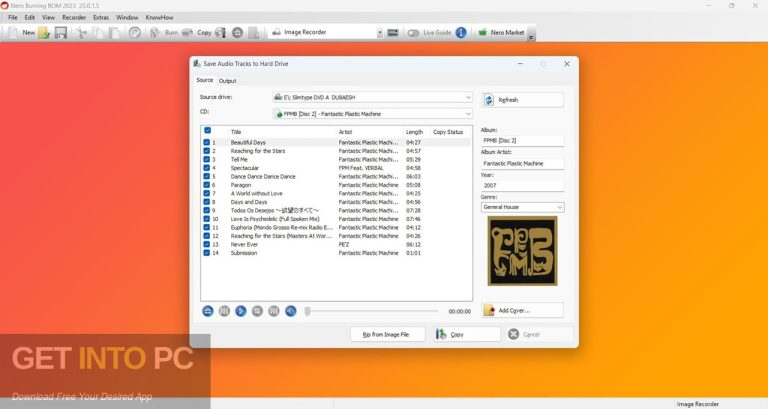Open an existing compilation from the toolbar

point(45,32)
